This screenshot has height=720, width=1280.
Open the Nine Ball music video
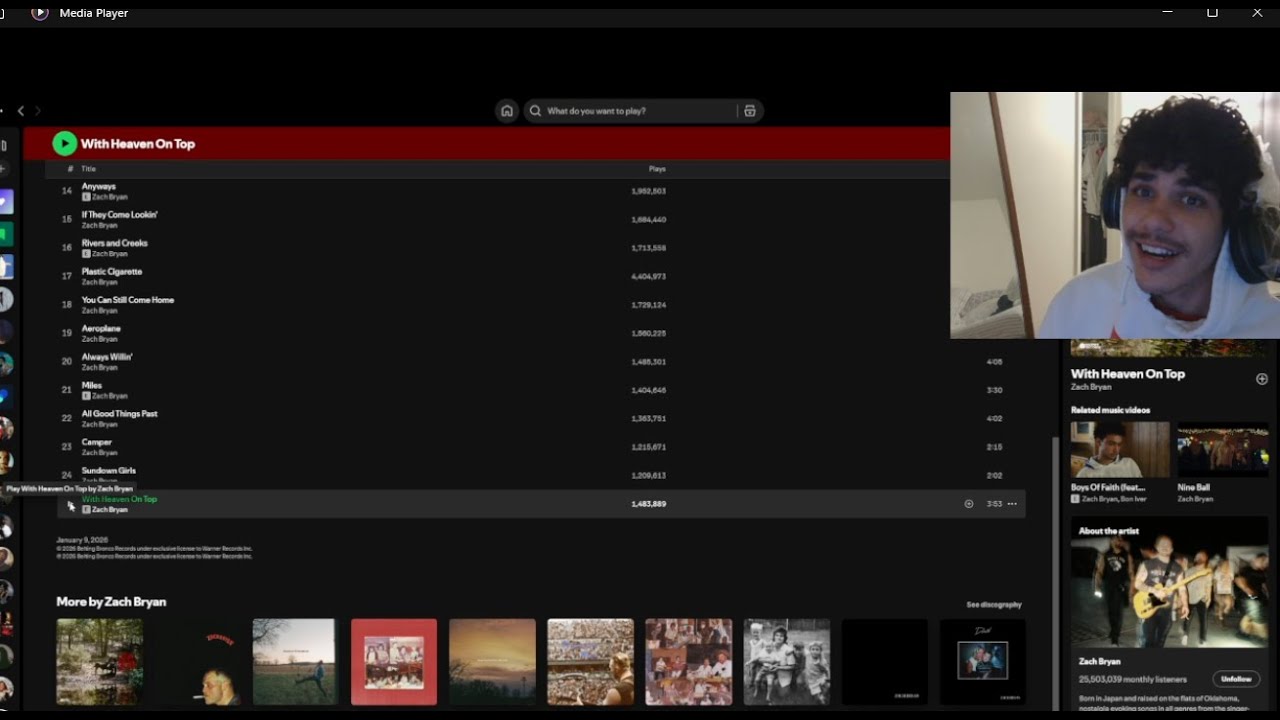click(x=1223, y=450)
